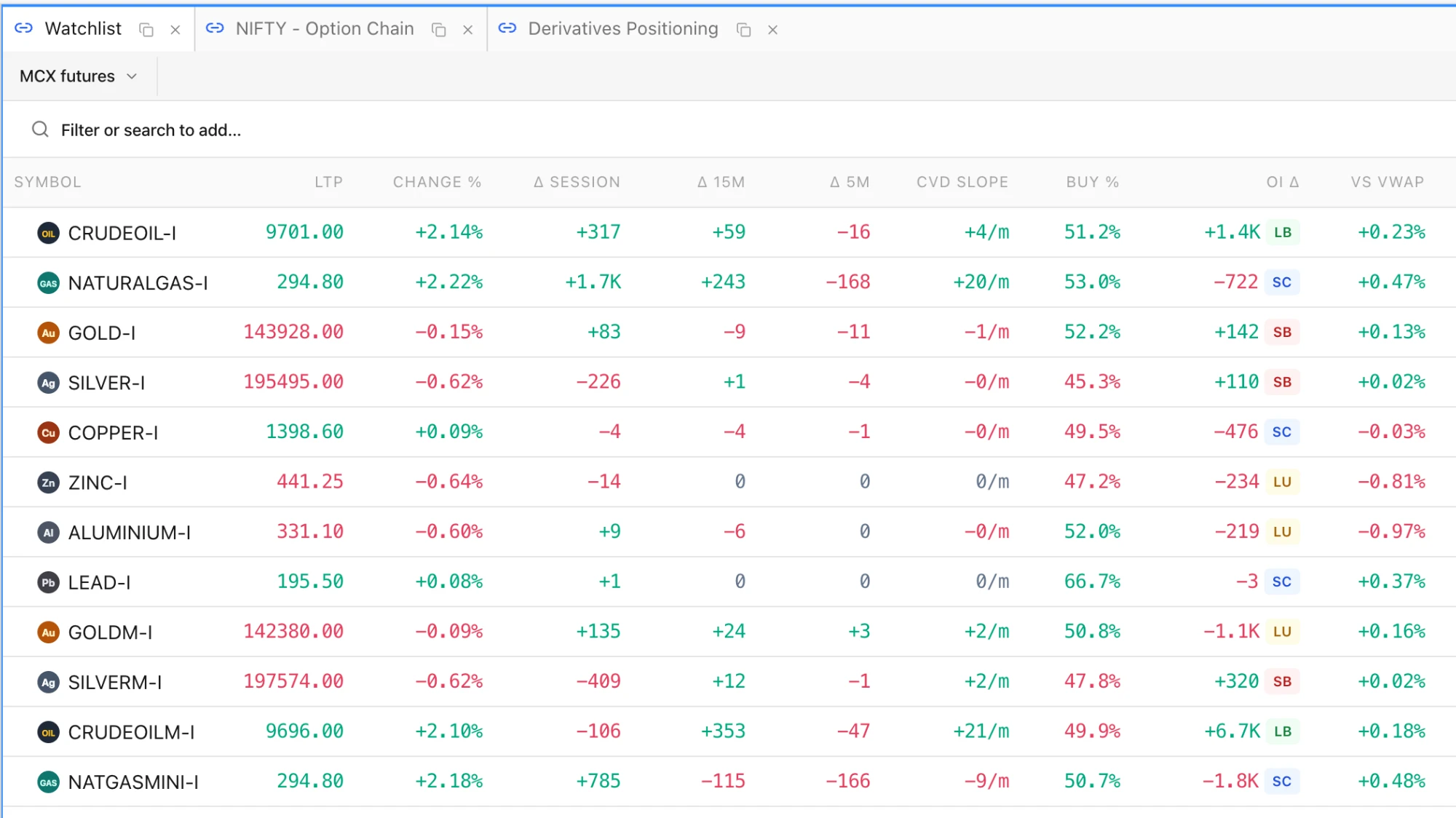Click the NATURALGAS-I gas icon

[x=48, y=283]
